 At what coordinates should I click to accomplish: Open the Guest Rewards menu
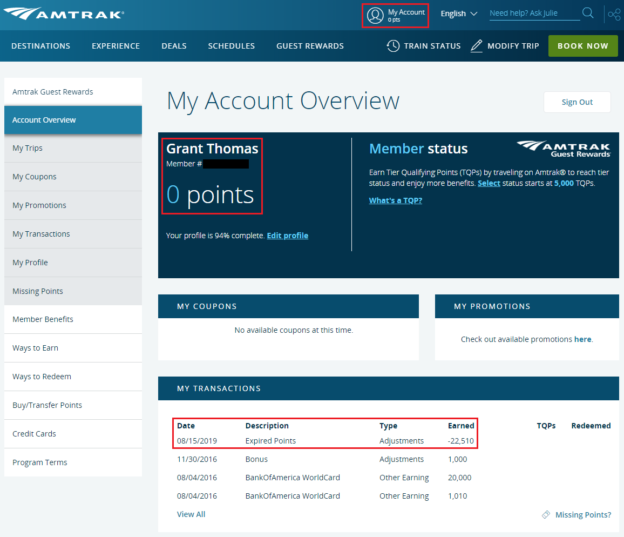[x=310, y=46]
